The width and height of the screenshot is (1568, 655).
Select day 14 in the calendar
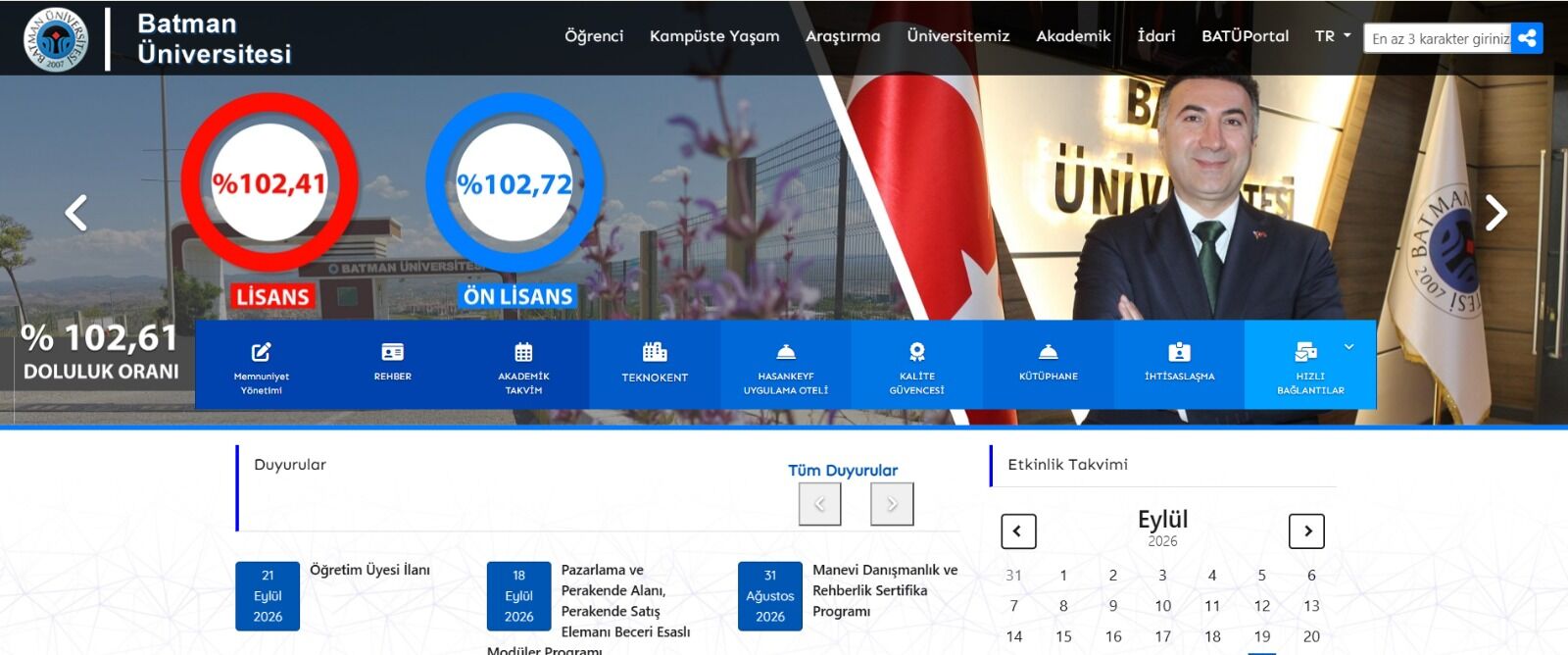coord(1014,636)
